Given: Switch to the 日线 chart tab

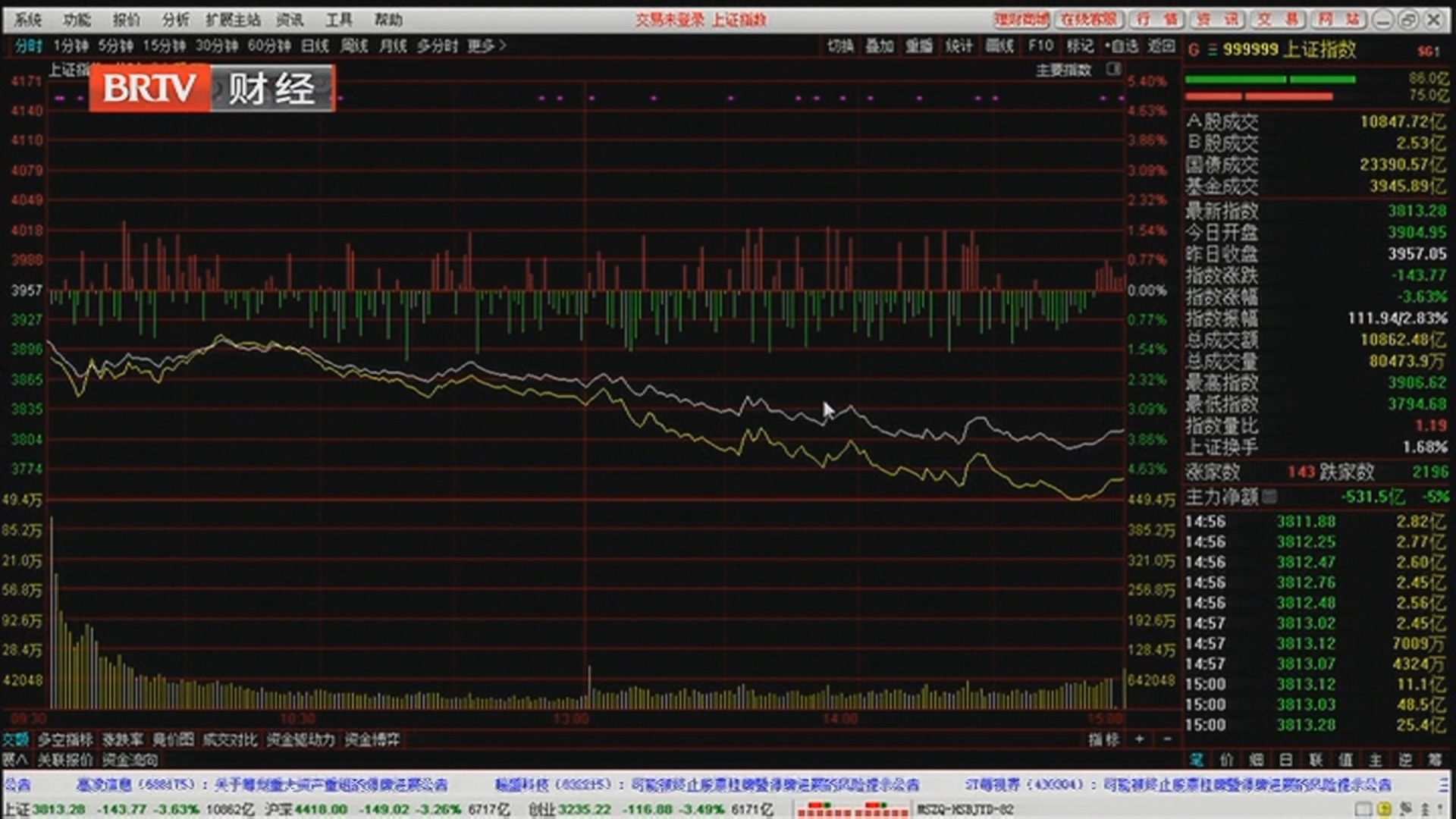Looking at the screenshot, I should click(x=315, y=46).
